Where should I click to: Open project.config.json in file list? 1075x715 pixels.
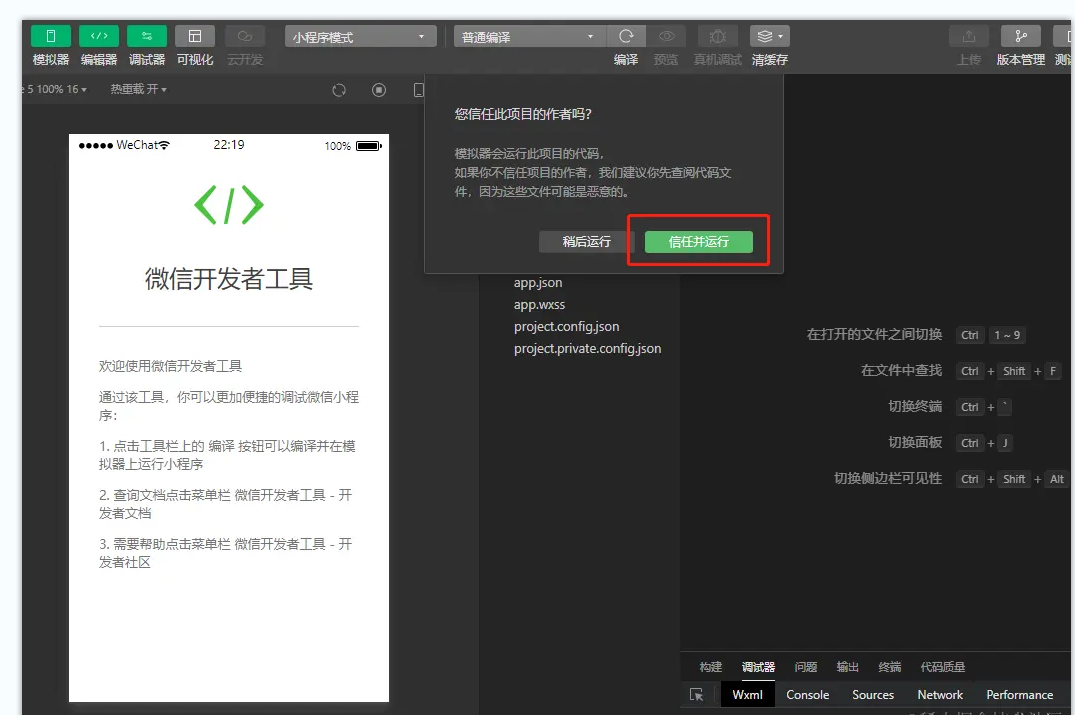point(566,327)
